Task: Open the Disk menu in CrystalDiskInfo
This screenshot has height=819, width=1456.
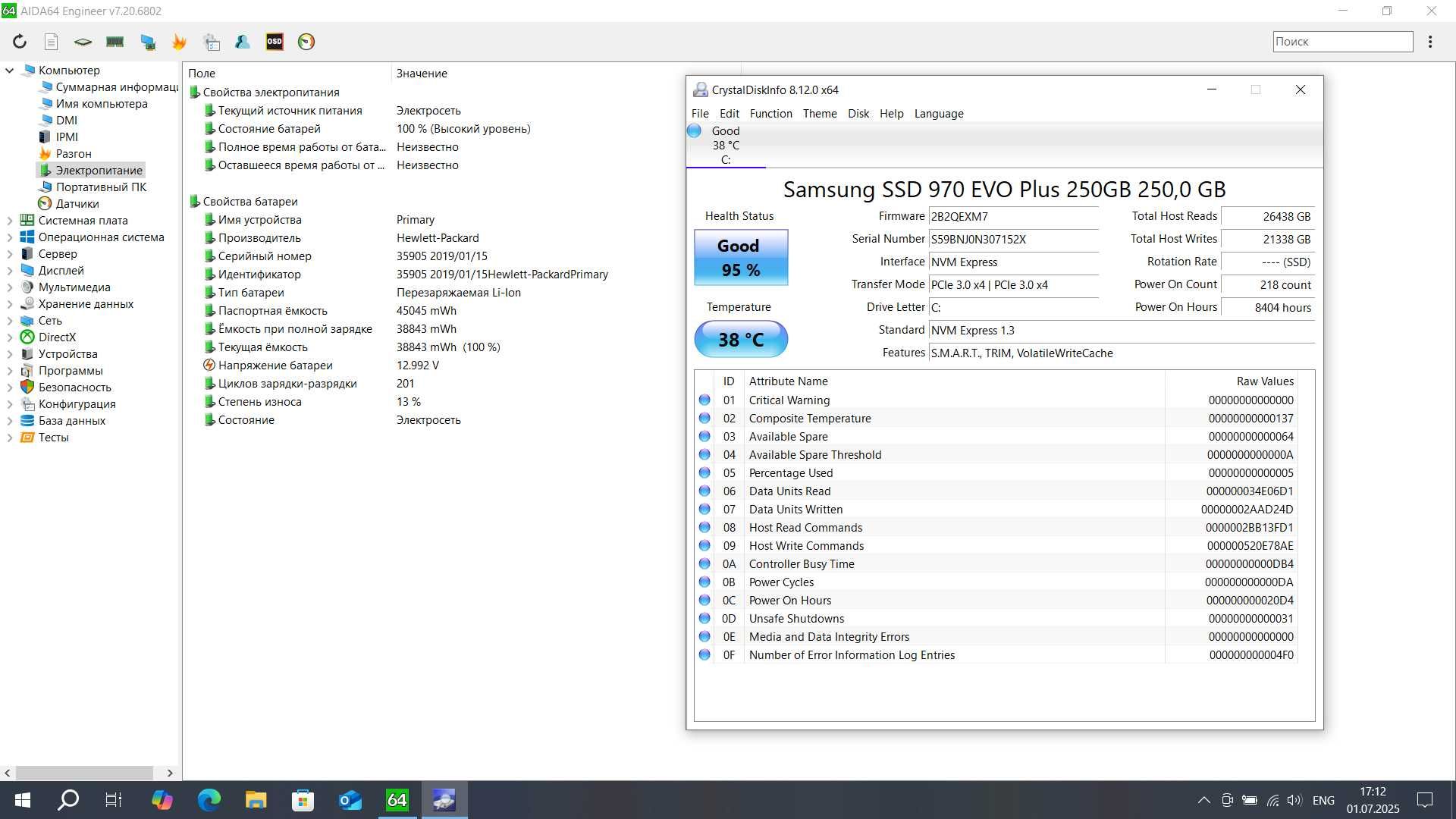Action: click(x=858, y=114)
